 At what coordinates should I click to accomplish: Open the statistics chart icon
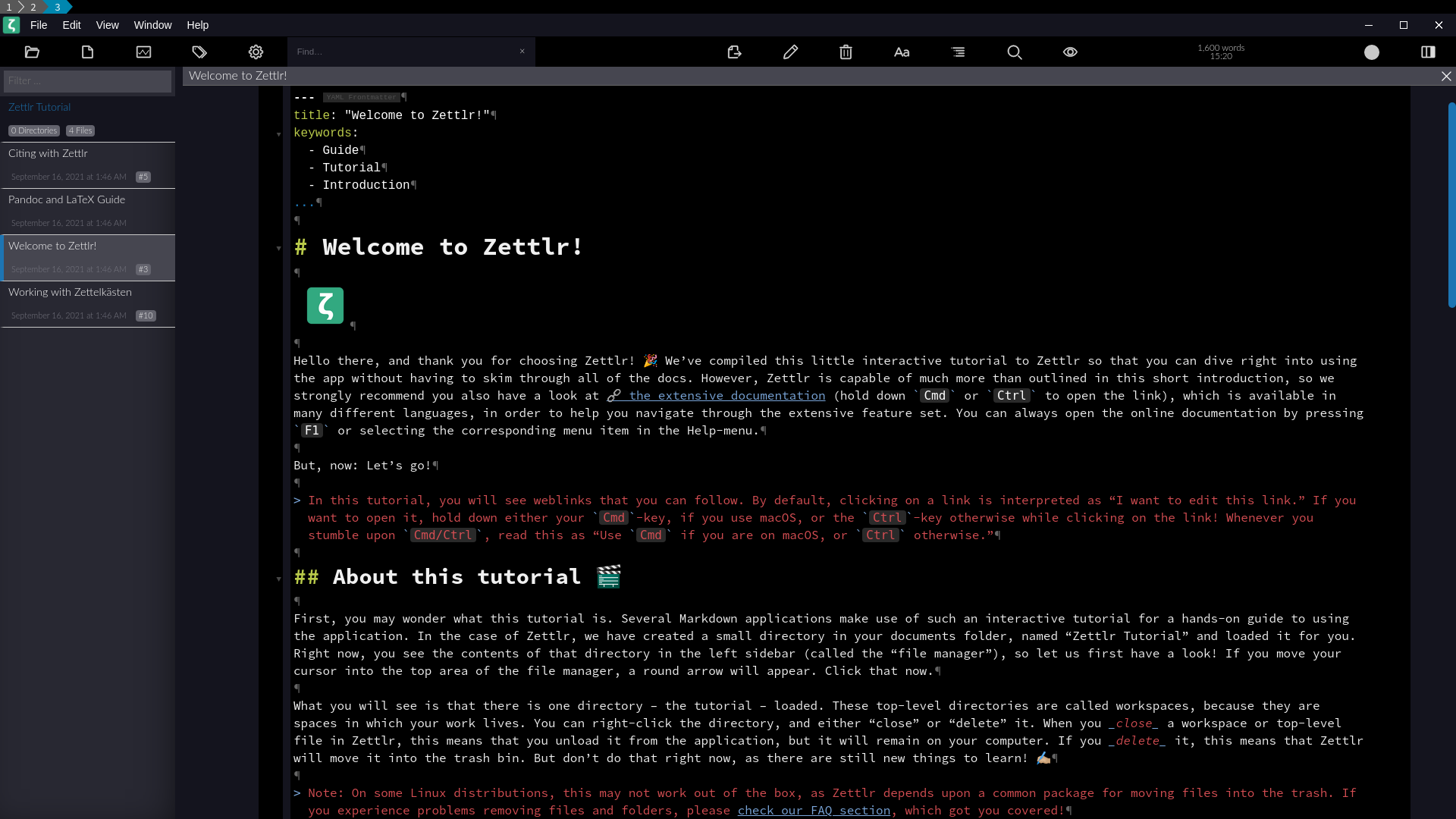[x=143, y=52]
